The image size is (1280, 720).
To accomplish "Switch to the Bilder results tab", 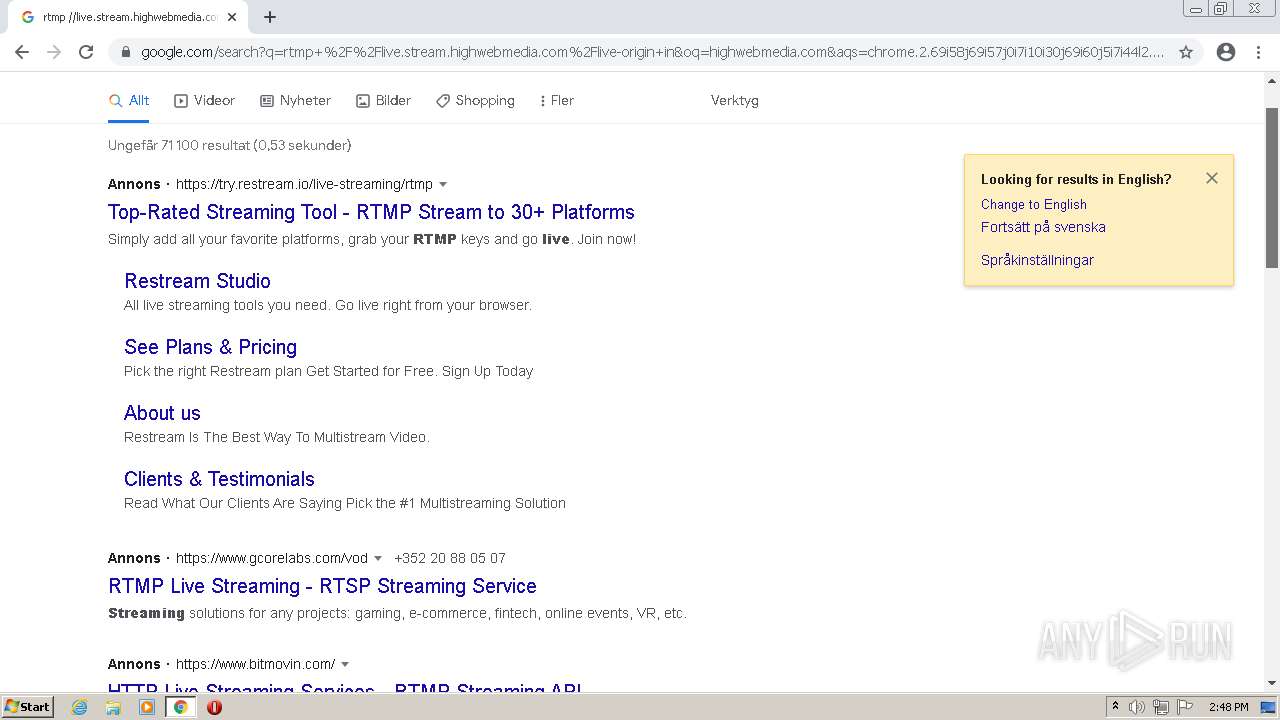I will click(383, 100).
